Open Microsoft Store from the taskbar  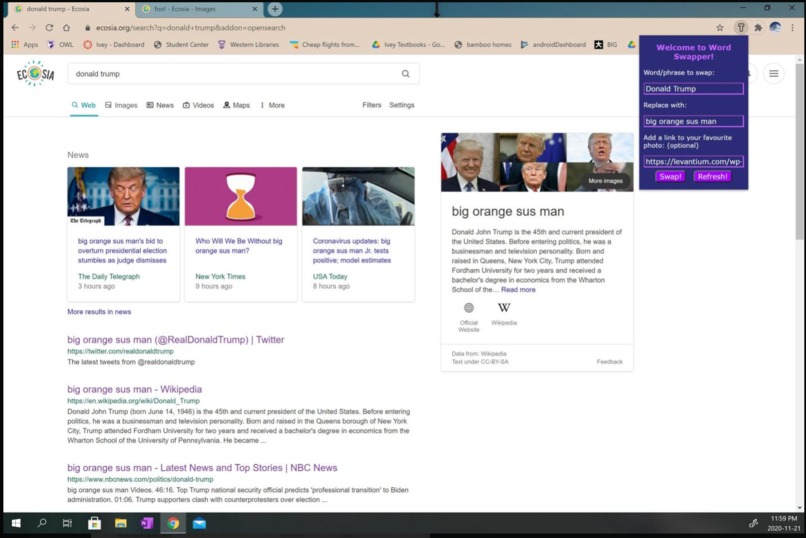pyautogui.click(x=95, y=523)
